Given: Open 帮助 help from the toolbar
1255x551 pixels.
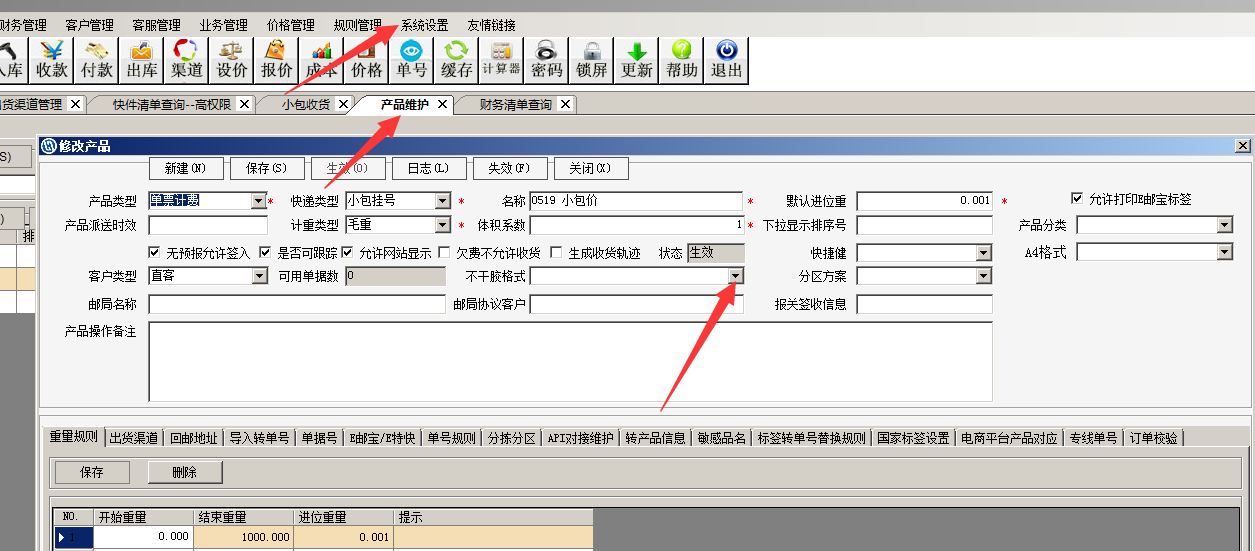Looking at the screenshot, I should pyautogui.click(x=682, y=59).
